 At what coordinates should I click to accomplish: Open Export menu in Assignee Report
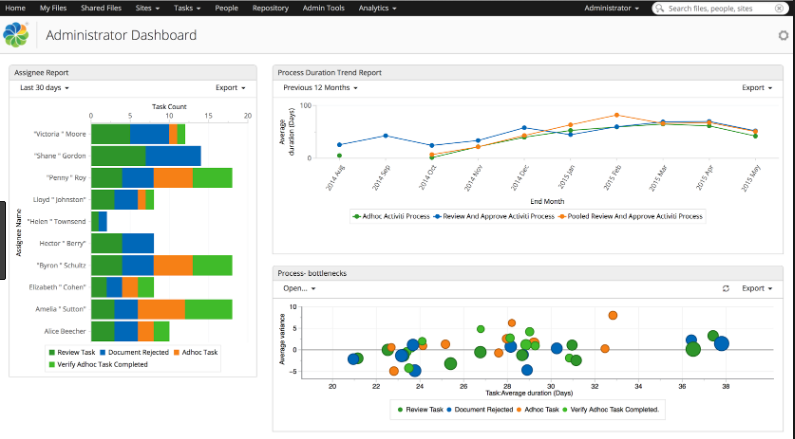pos(230,88)
